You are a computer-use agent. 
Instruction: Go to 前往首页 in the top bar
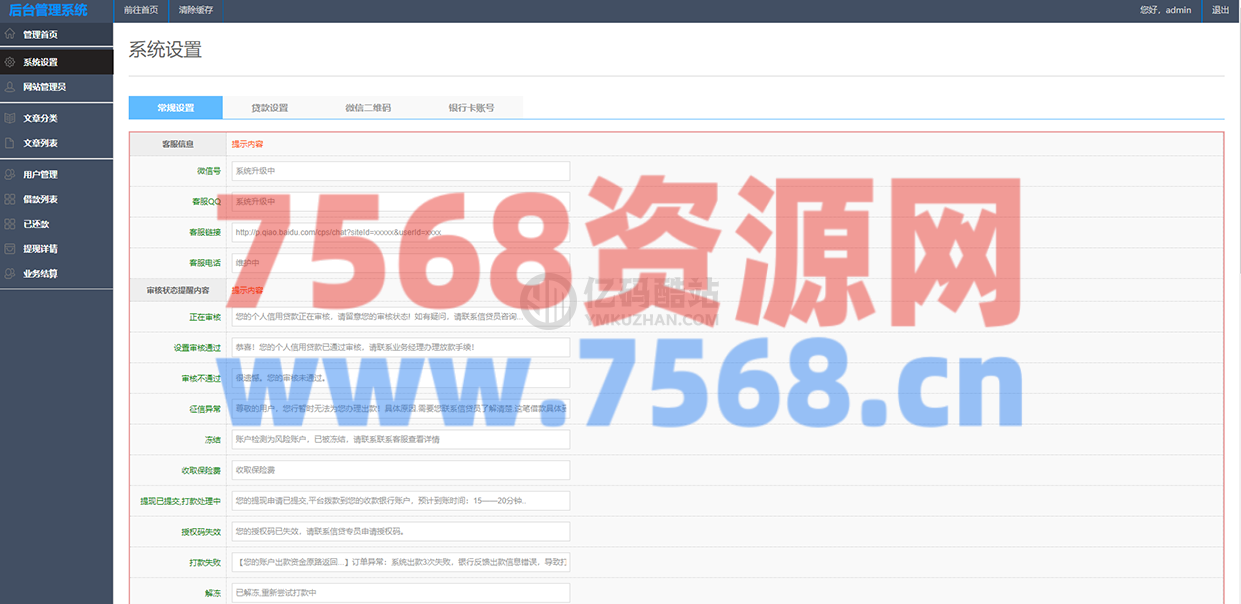click(140, 10)
